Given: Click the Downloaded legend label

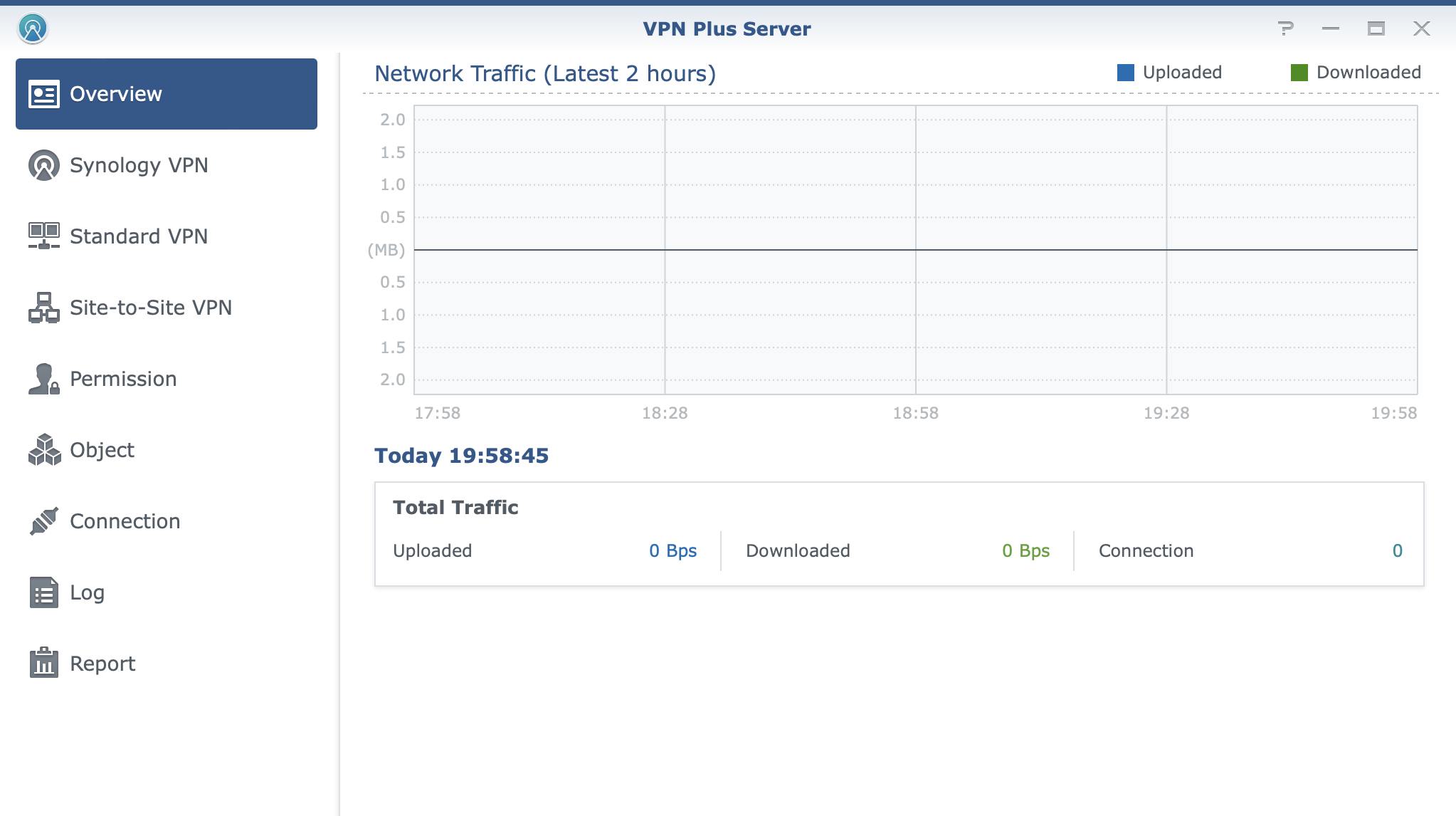Looking at the screenshot, I should 1368,73.
